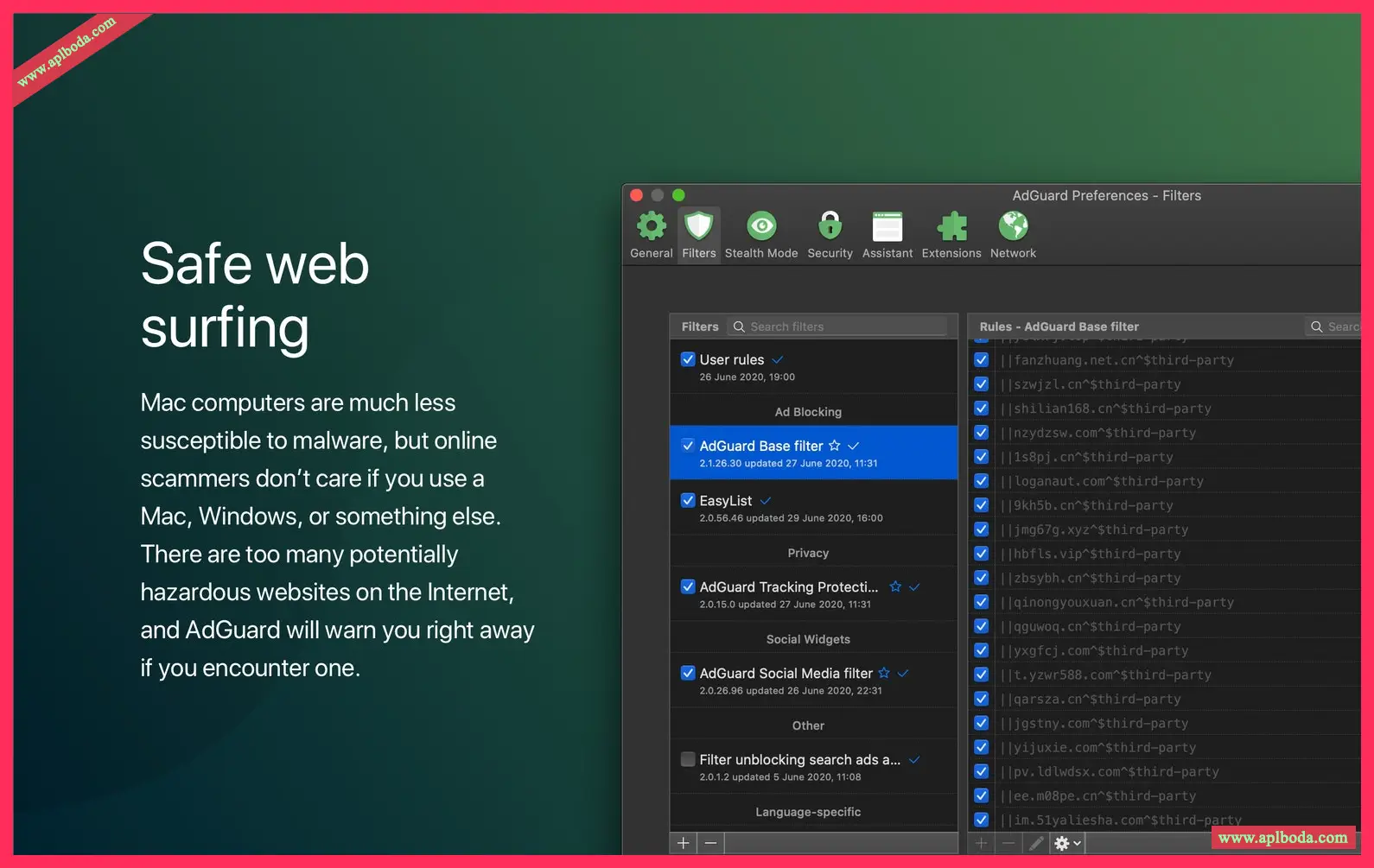Click rule text ||shilian168.cn^$third-party
The width and height of the screenshot is (1374, 868).
[1106, 409]
